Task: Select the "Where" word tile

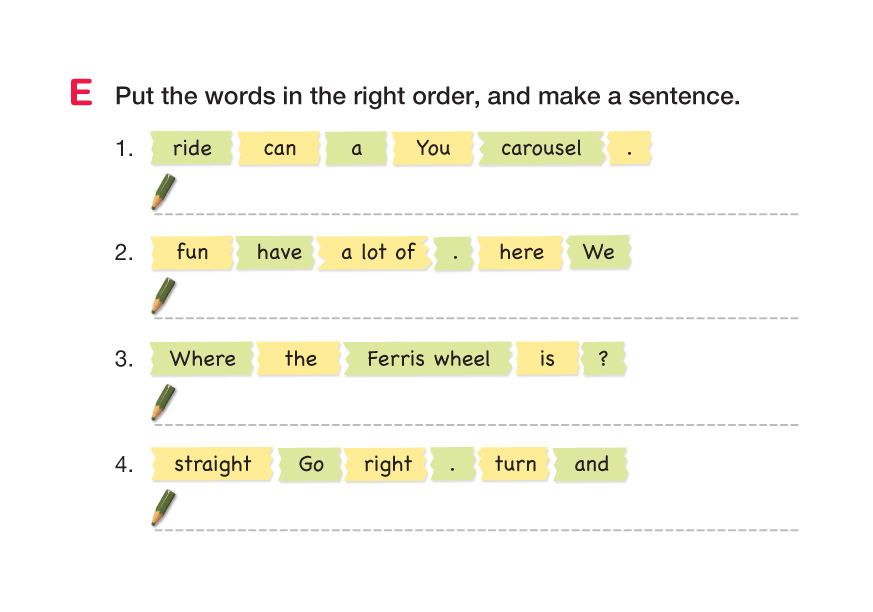Action: coord(203,359)
